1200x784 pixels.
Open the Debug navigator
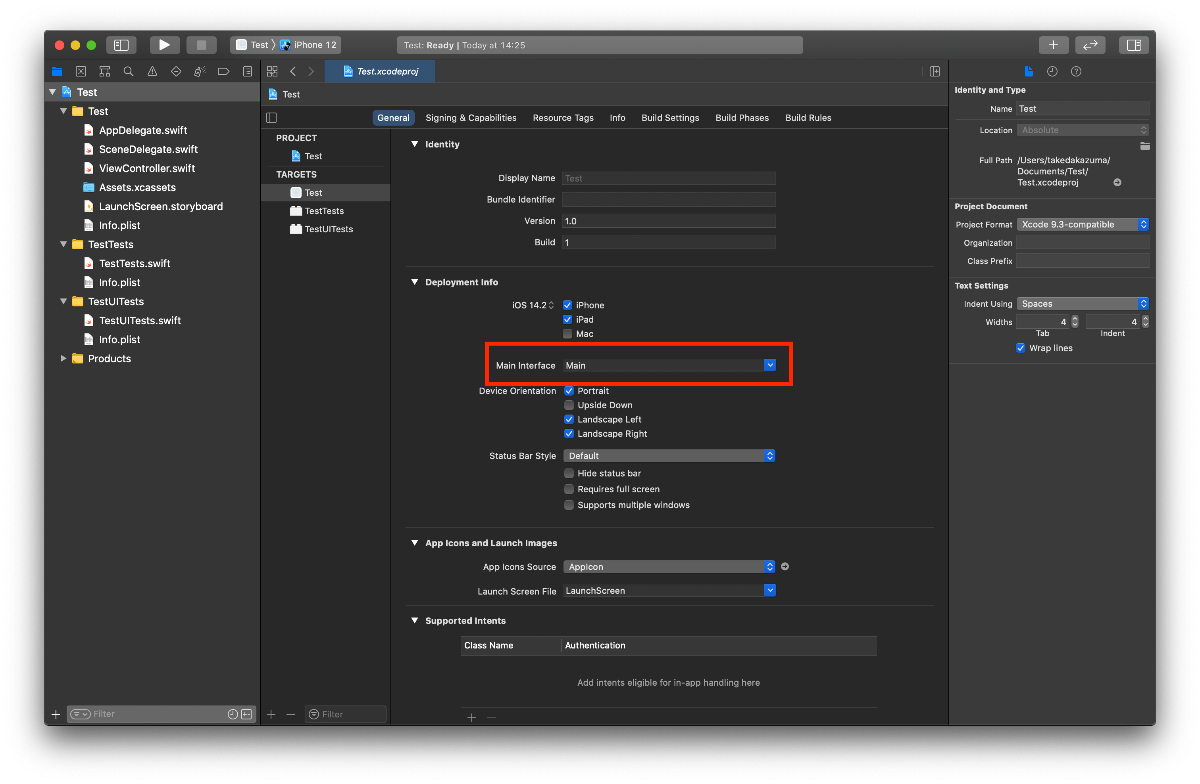coord(200,72)
